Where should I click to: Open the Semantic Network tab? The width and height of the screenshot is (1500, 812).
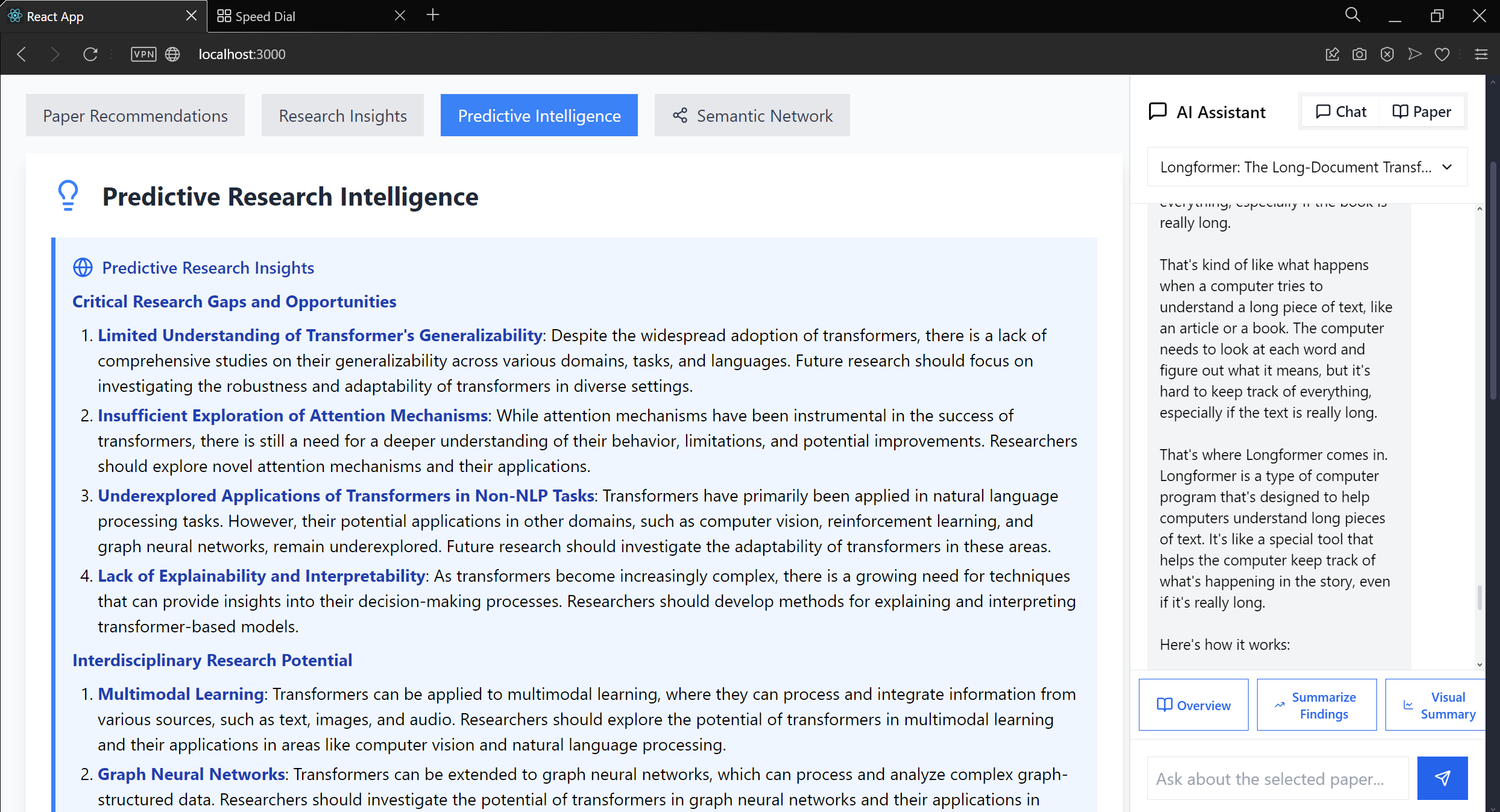[752, 115]
